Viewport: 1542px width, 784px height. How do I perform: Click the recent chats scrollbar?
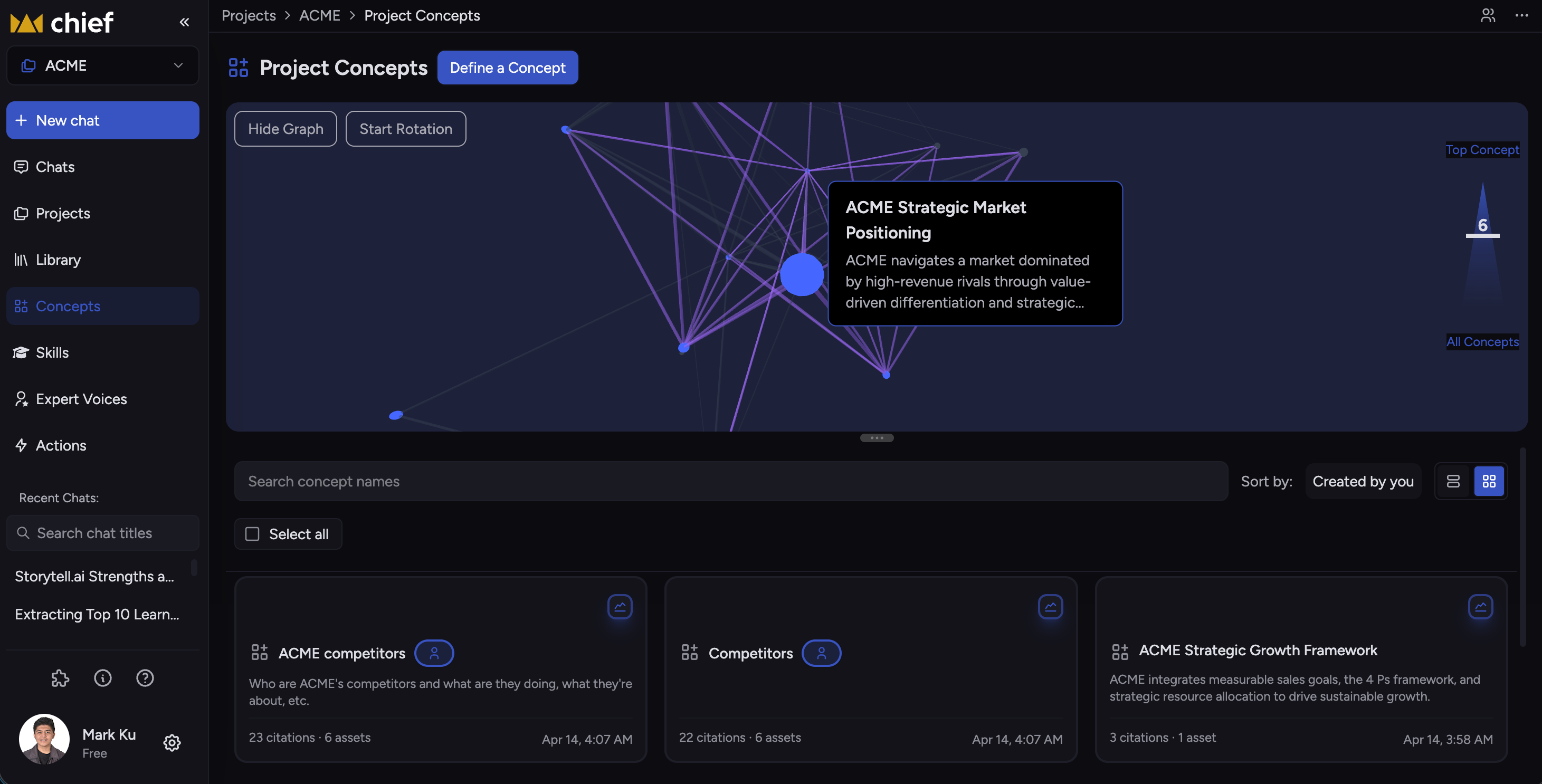pyautogui.click(x=194, y=567)
